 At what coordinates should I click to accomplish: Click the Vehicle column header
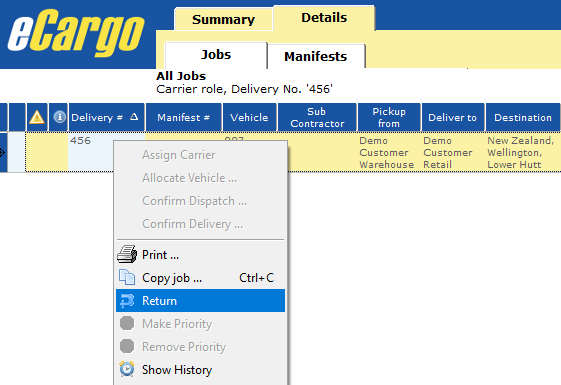tap(249, 117)
